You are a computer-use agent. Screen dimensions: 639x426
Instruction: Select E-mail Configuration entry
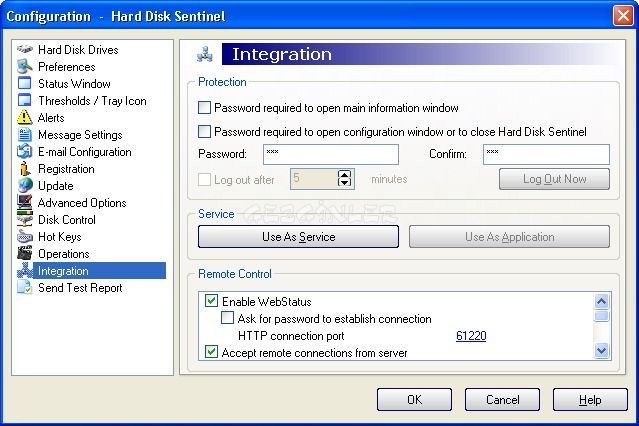85,152
